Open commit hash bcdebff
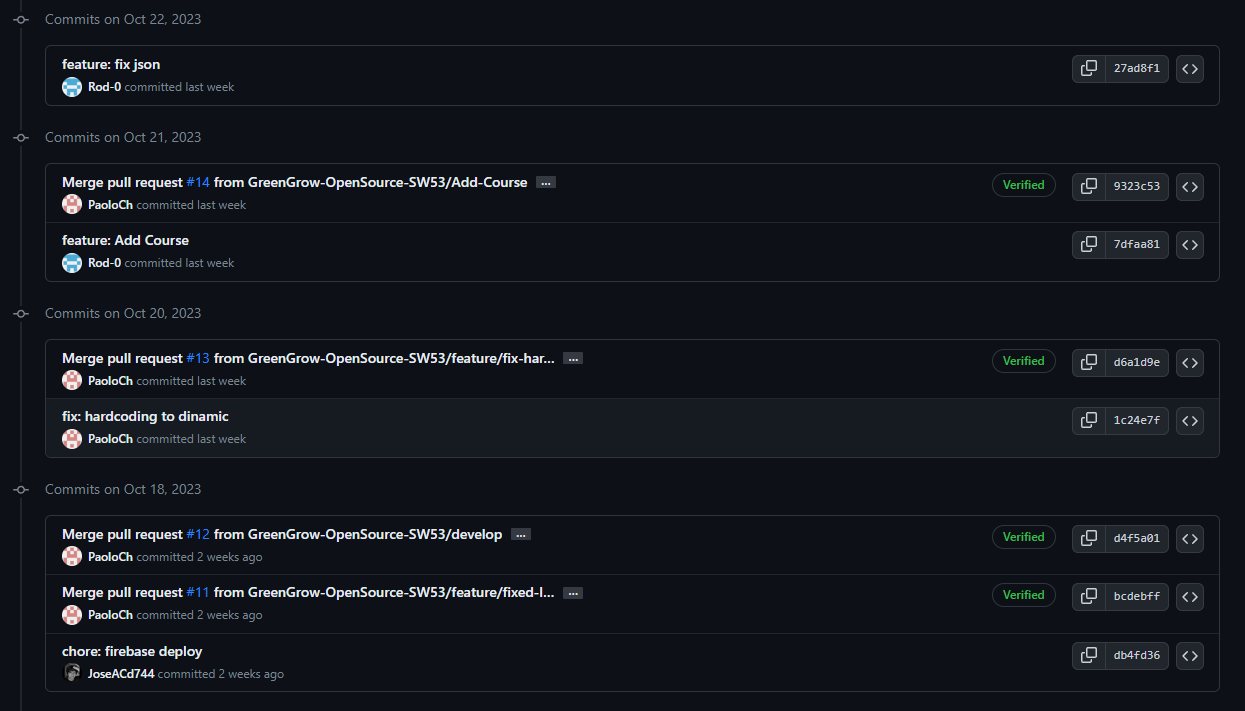This screenshot has height=711, width=1245. pos(1137,597)
